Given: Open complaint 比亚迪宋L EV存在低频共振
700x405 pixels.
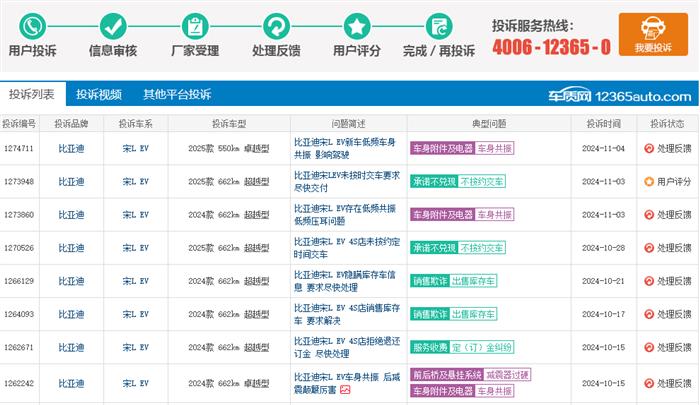Looking at the screenshot, I should (x=345, y=215).
